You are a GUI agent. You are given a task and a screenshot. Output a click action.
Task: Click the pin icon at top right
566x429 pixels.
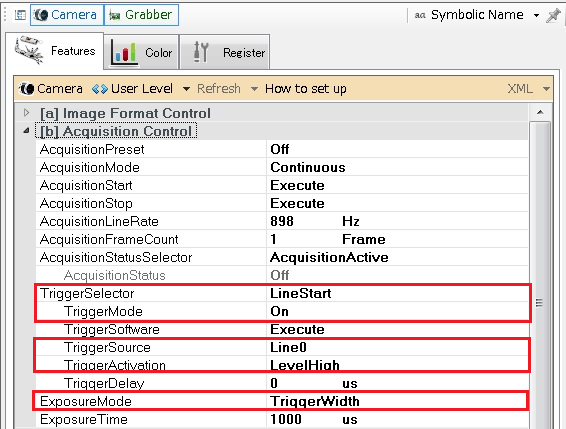click(553, 15)
